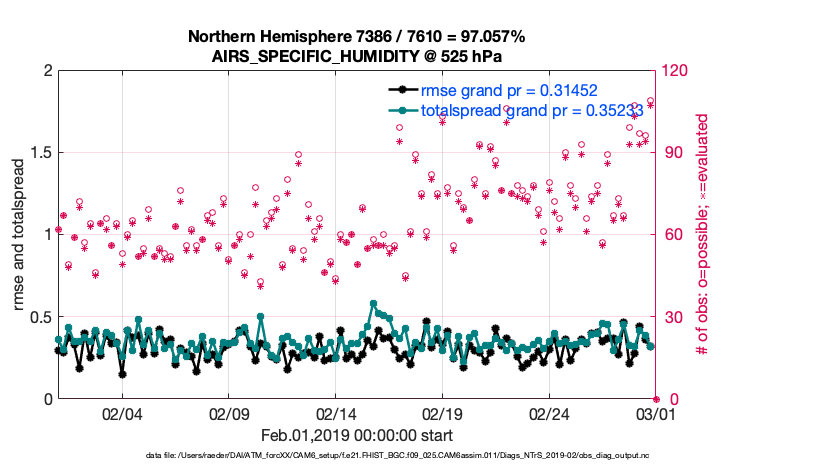Click the 02/09 x-axis tick label

(x=229, y=415)
